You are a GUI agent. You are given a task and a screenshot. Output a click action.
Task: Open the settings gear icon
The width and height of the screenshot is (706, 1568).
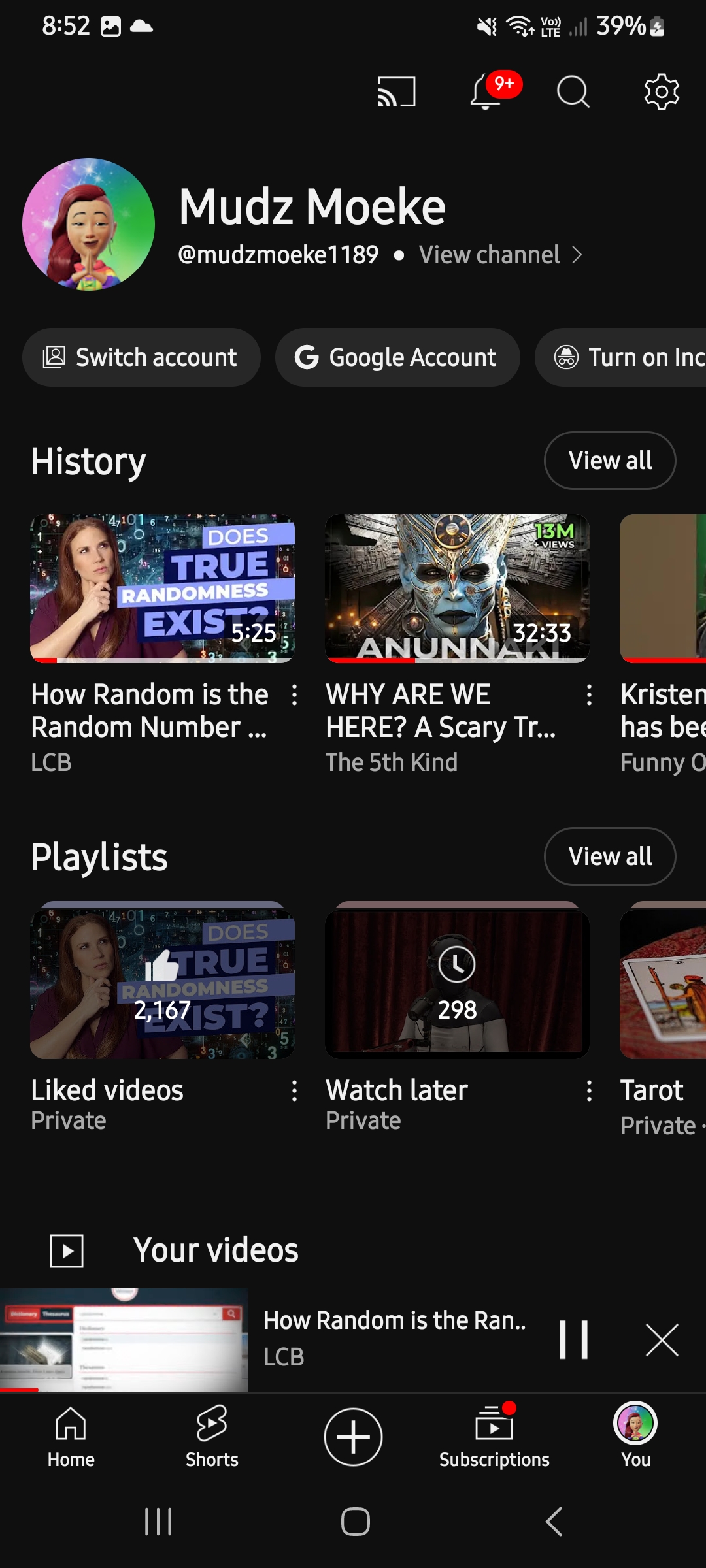pyautogui.click(x=662, y=91)
